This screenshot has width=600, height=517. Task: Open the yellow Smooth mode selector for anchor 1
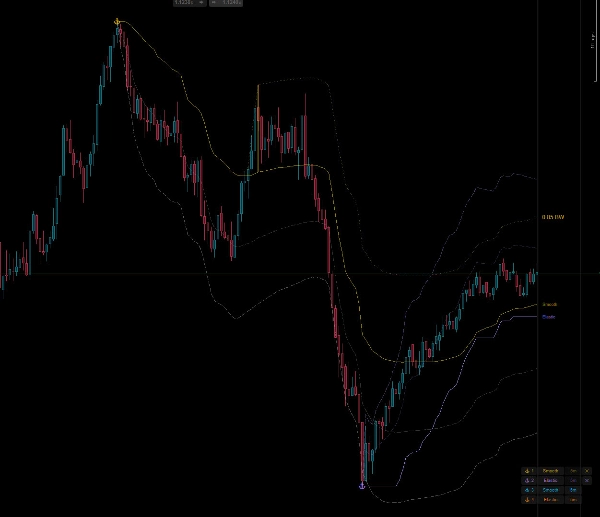point(551,471)
